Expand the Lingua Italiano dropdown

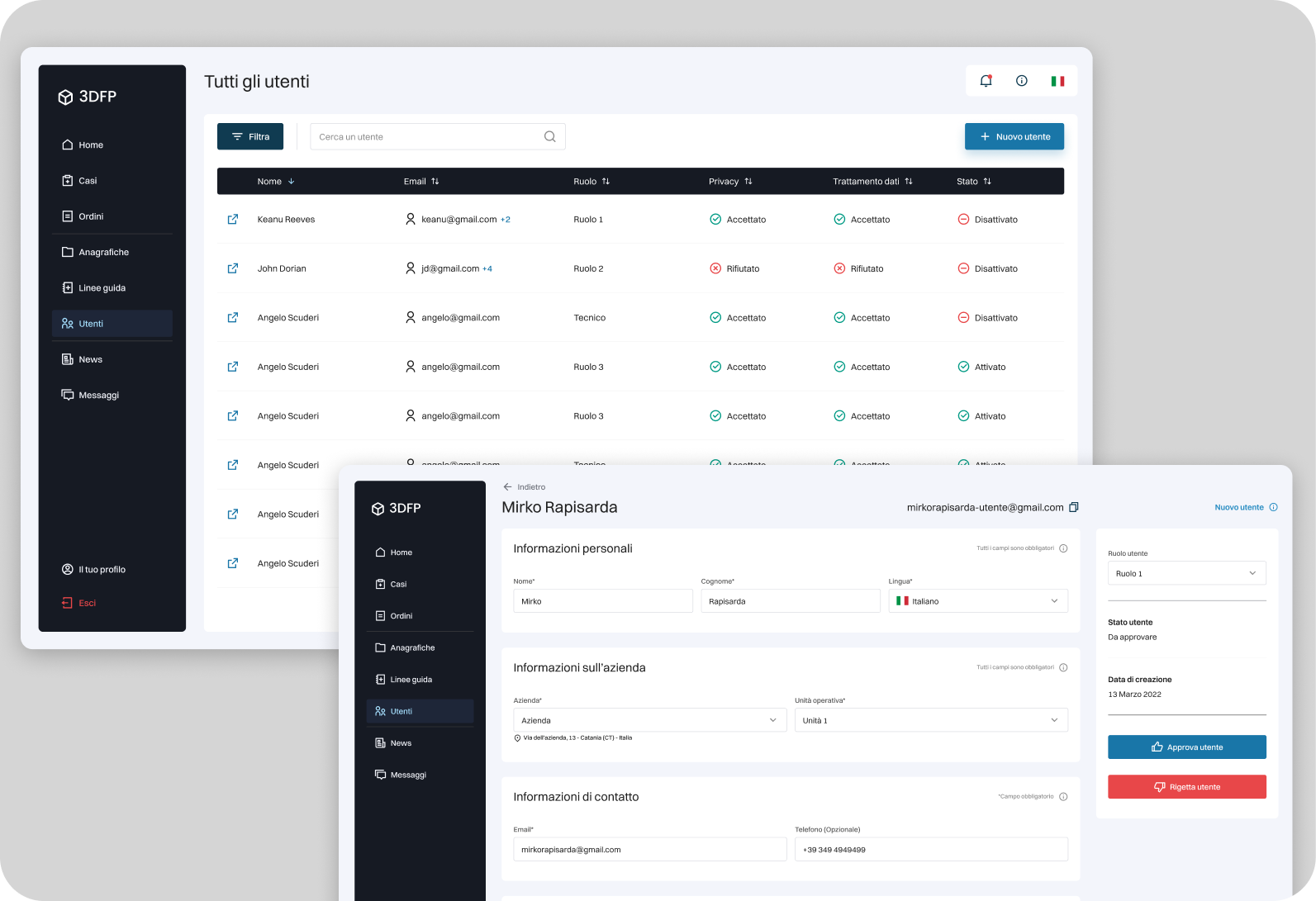click(978, 601)
